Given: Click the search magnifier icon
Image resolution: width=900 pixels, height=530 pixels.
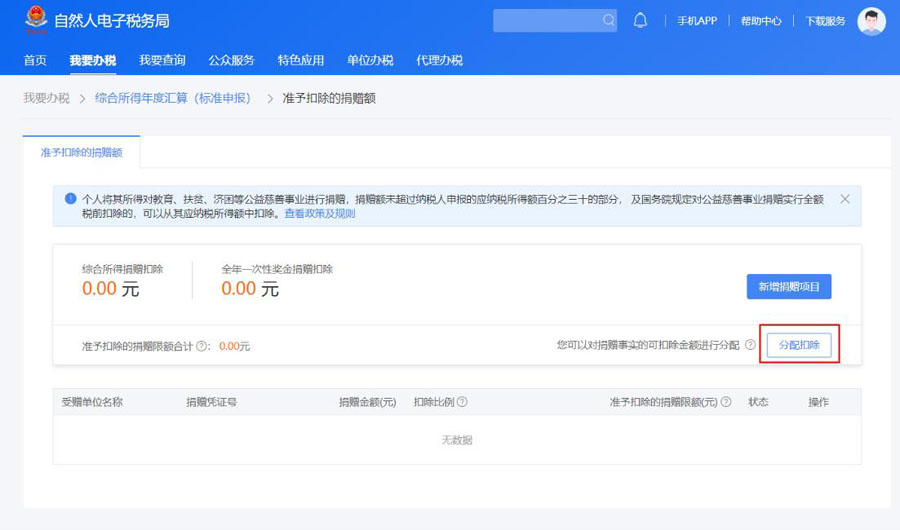Looking at the screenshot, I should point(609,20).
